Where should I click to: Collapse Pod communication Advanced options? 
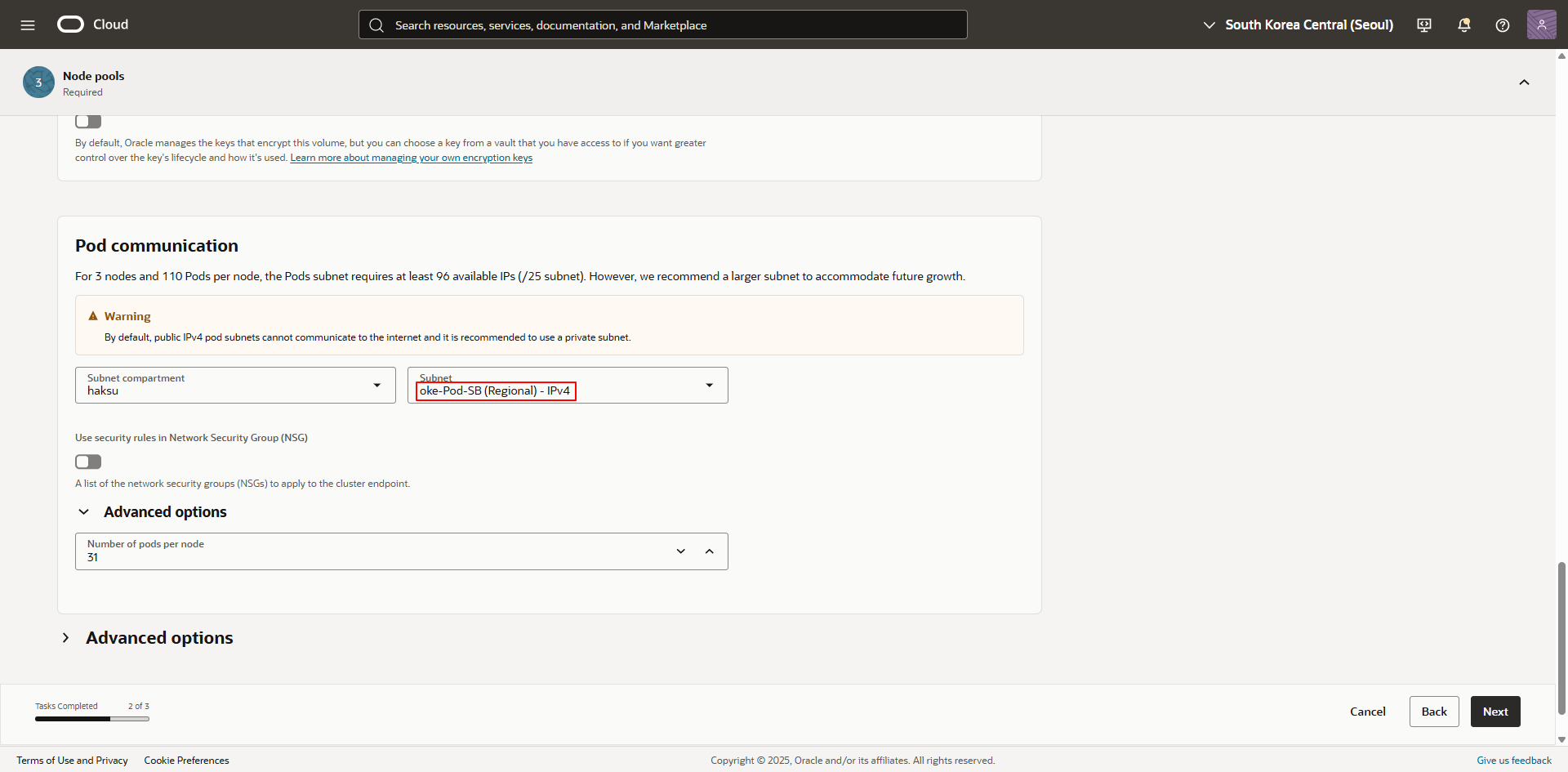pyautogui.click(x=83, y=512)
